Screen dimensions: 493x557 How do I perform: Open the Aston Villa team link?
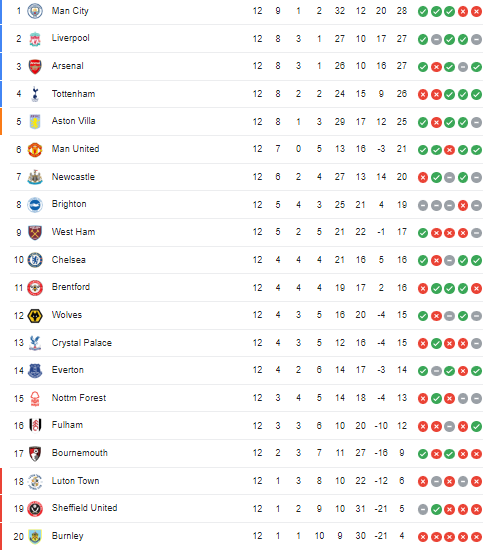click(74, 121)
